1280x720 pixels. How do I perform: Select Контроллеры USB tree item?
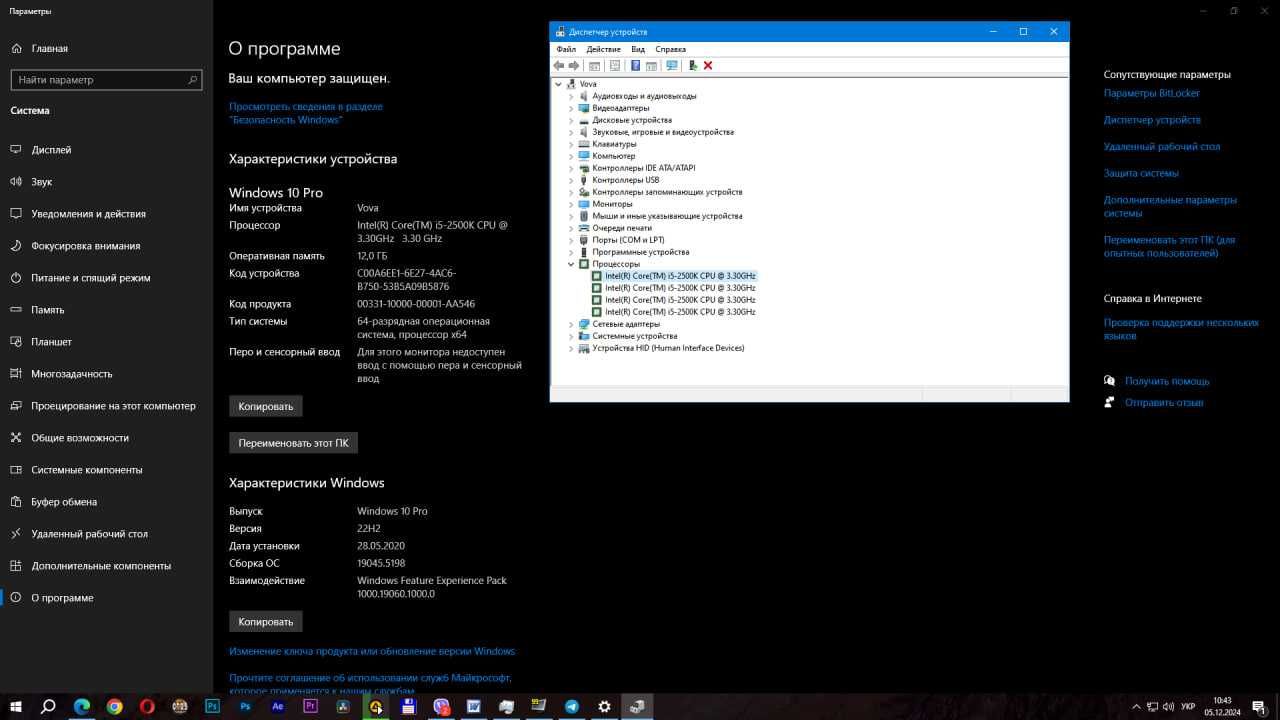[625, 180]
